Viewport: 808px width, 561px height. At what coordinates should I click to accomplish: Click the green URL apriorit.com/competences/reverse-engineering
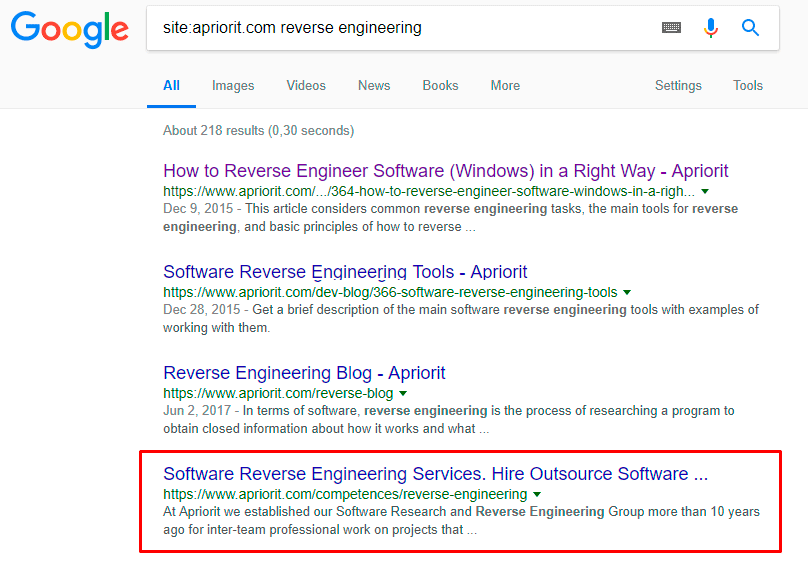click(x=345, y=494)
